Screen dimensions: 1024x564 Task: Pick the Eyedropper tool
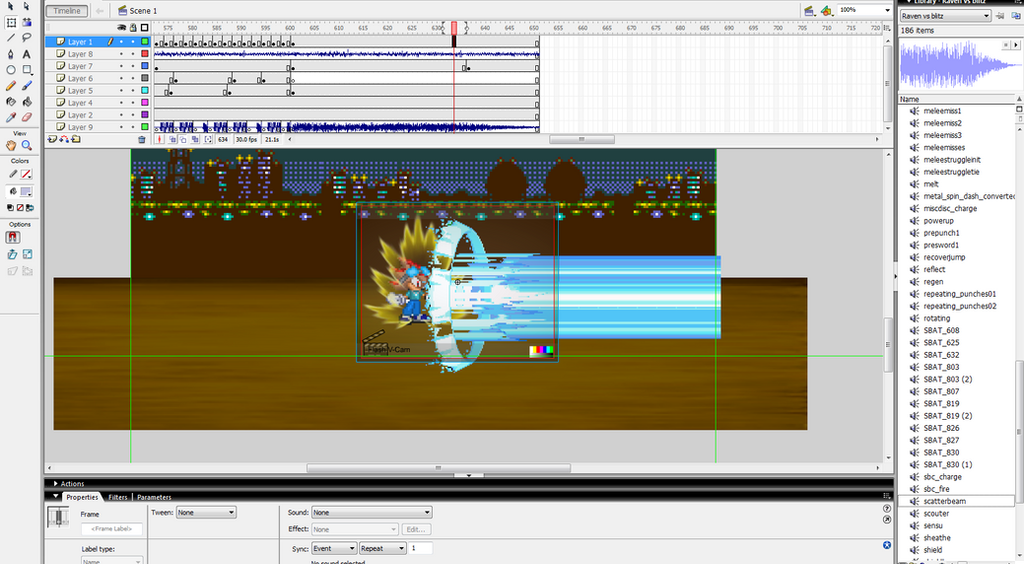click(10, 117)
